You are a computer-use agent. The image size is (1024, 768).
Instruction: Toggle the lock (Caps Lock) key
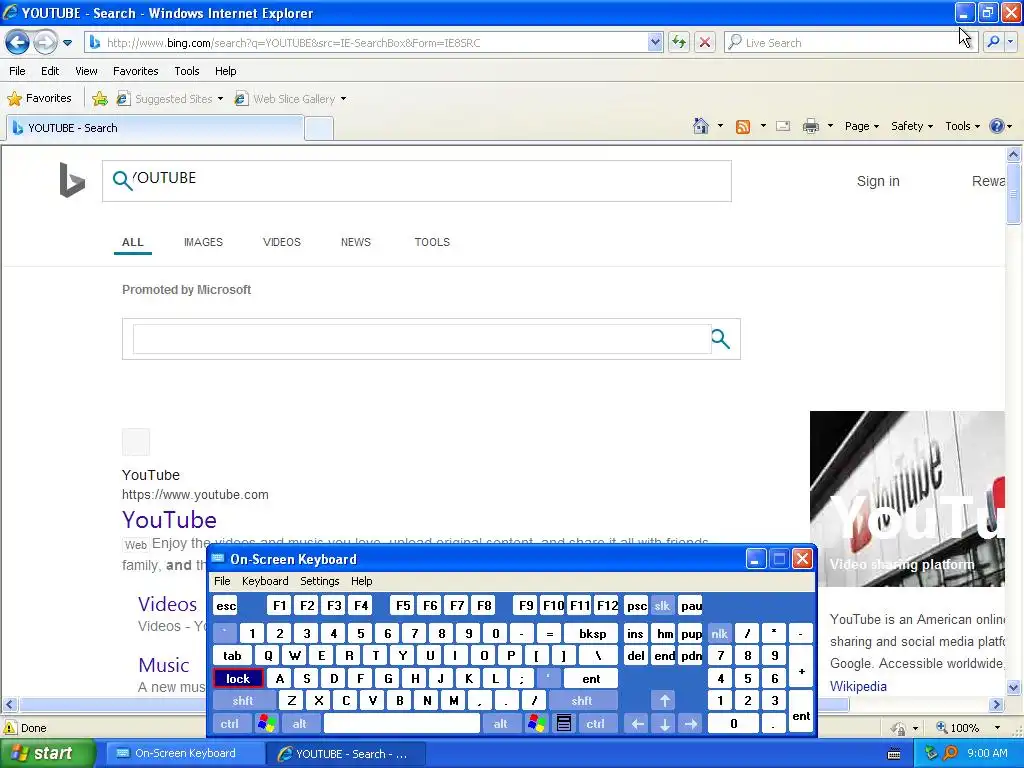[x=238, y=679]
